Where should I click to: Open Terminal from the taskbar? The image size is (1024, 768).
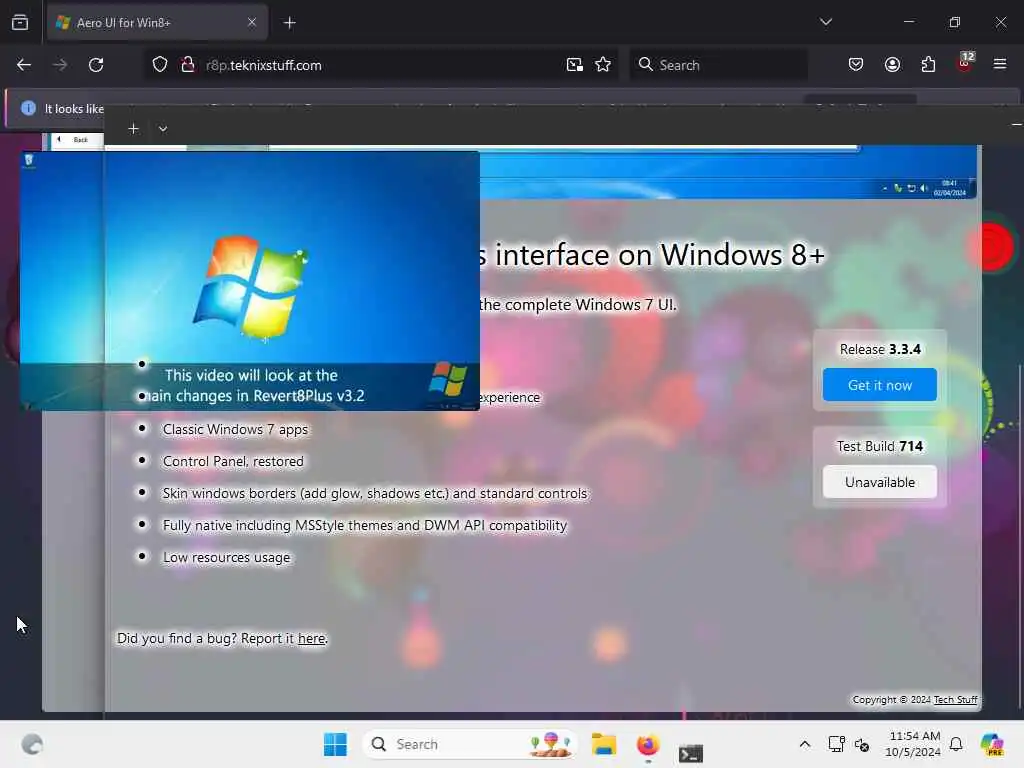click(690, 753)
